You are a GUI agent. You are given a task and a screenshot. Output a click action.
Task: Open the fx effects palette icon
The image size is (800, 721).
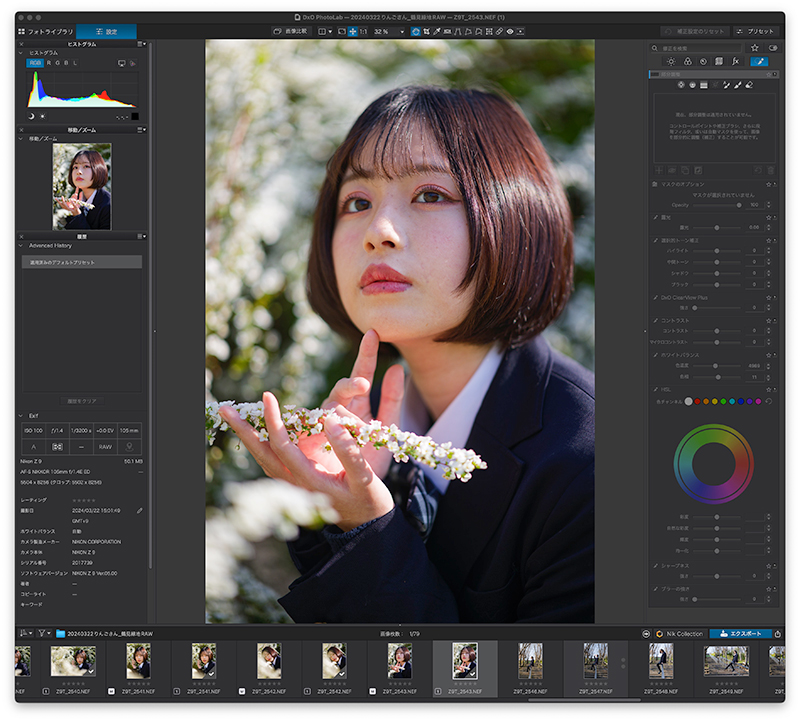coord(735,62)
